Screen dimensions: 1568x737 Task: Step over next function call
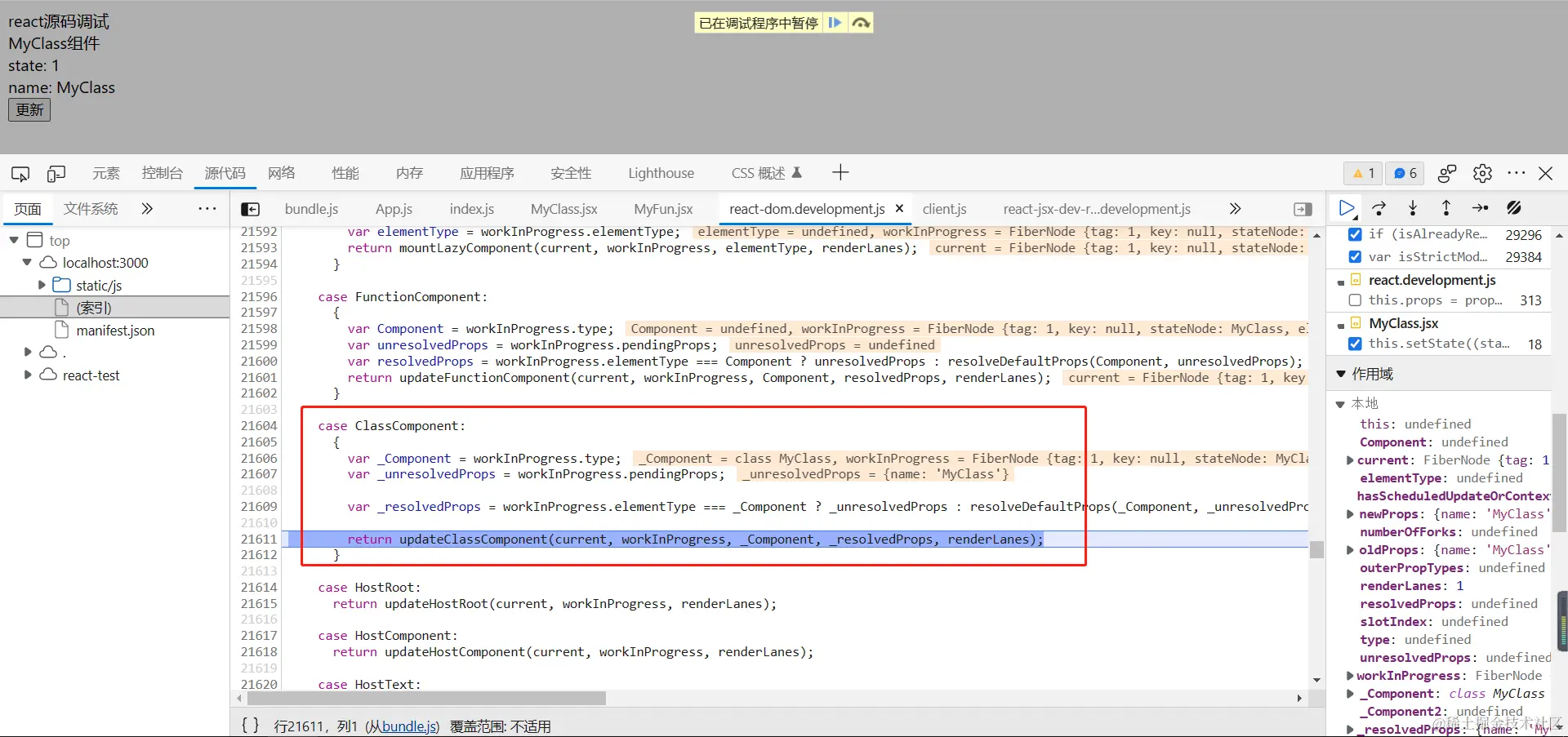(x=1379, y=208)
